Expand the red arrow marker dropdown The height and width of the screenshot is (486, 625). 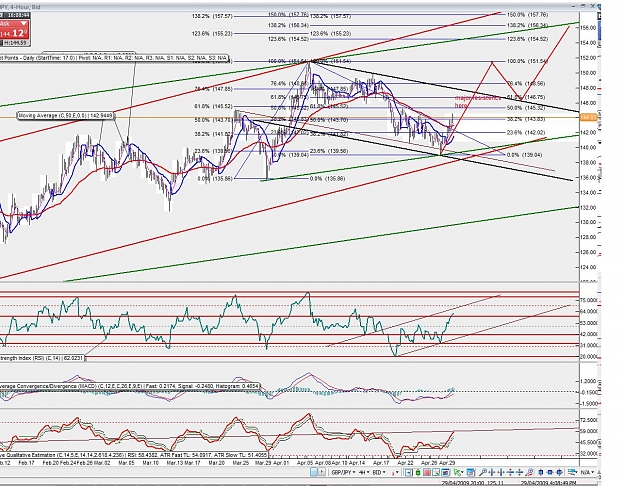(x=395, y=473)
